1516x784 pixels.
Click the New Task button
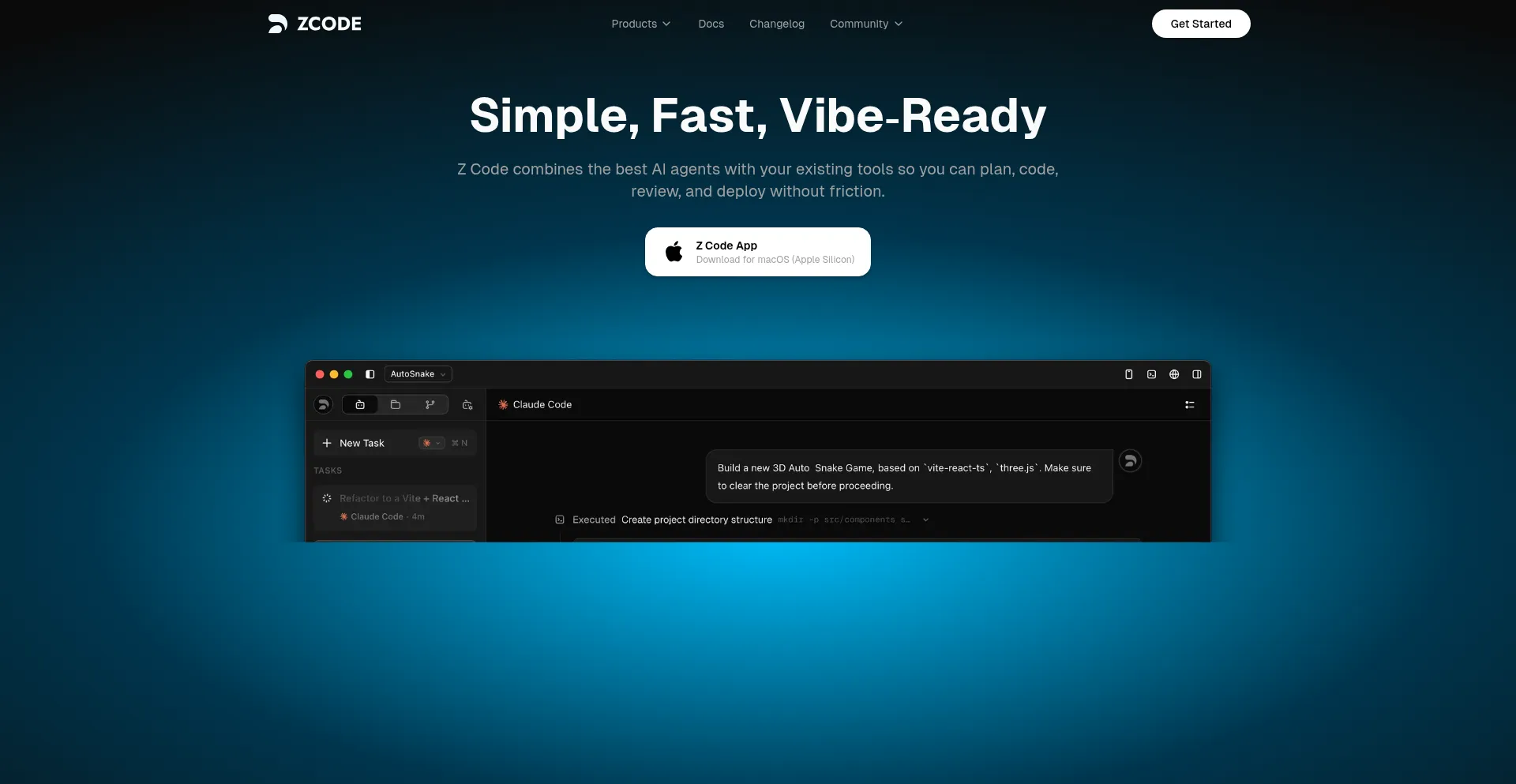pyautogui.click(x=395, y=443)
